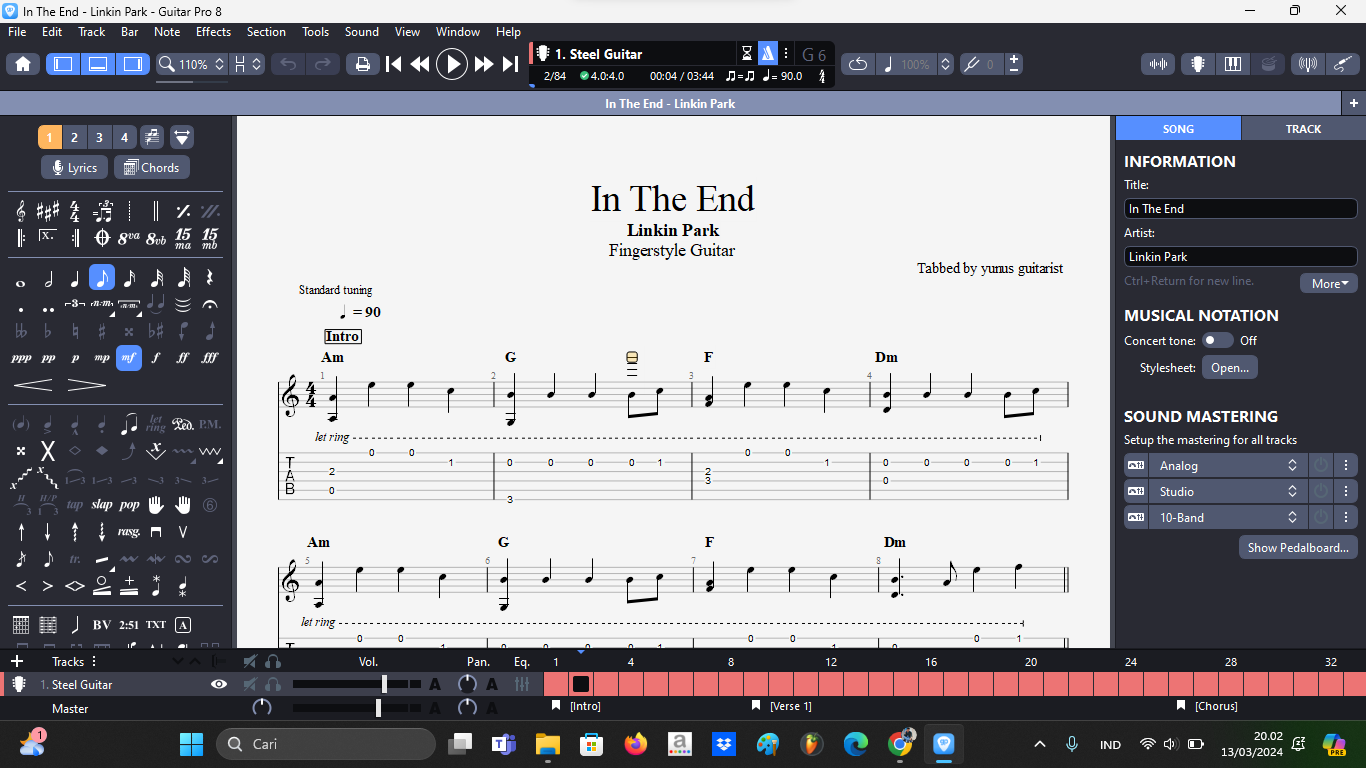Expand the More information options
Viewport: 1366px width, 768px height.
tap(1329, 283)
